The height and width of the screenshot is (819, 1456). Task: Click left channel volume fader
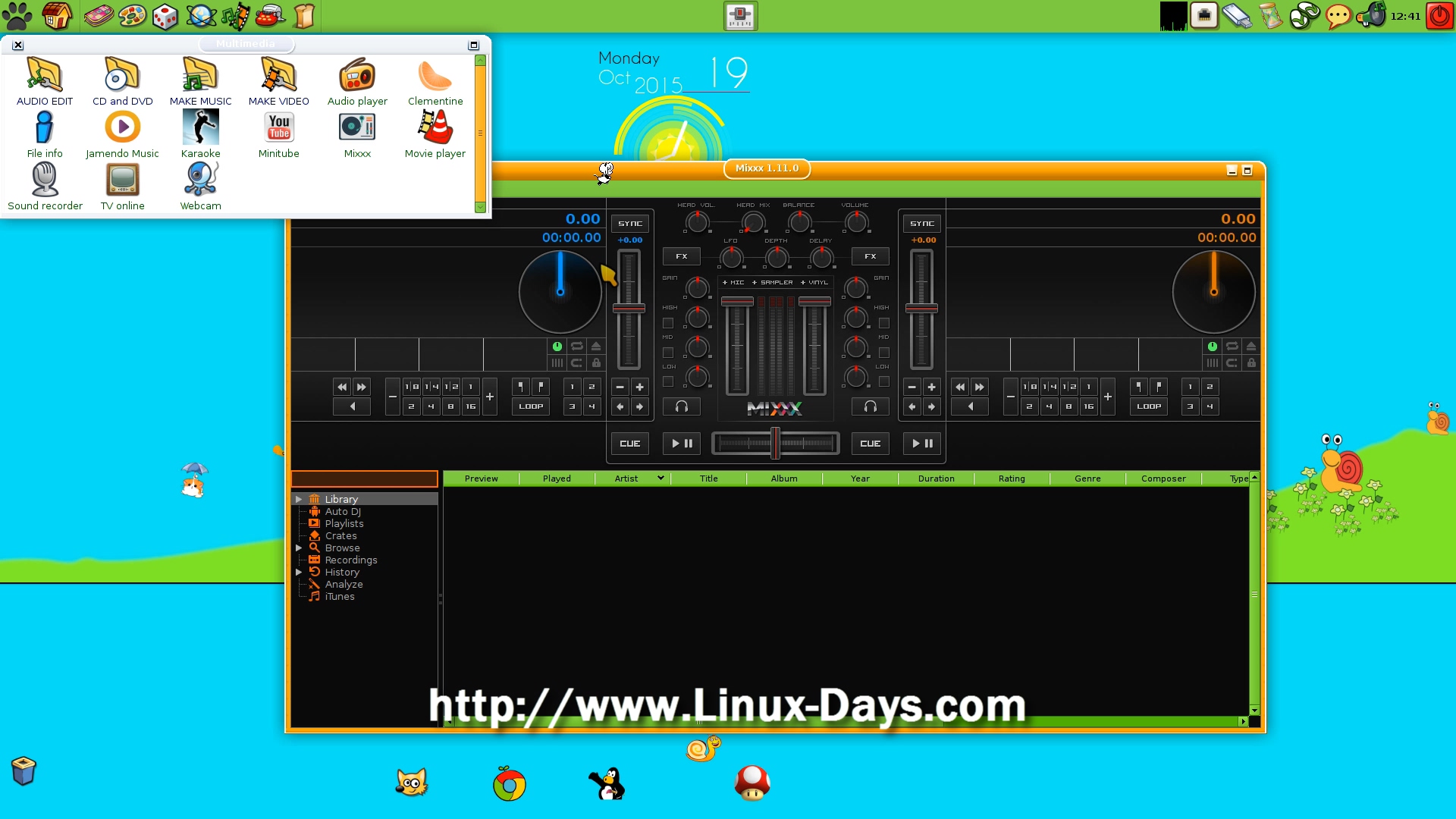pos(737,345)
